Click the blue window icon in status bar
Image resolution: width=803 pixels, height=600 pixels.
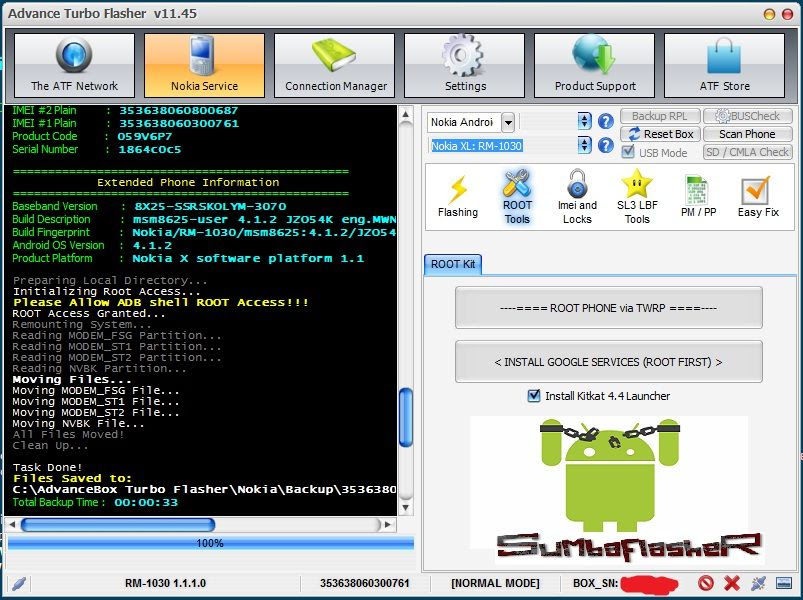[x=784, y=583]
